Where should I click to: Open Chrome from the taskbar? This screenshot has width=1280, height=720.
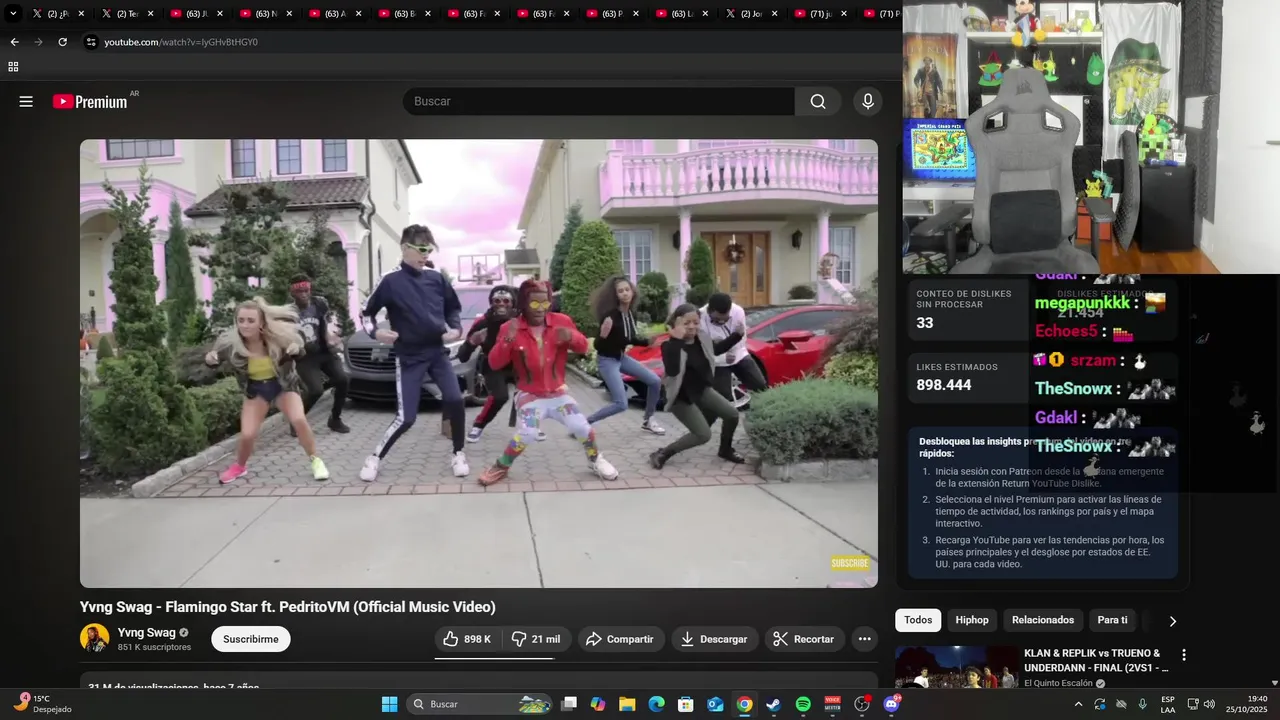tap(744, 704)
